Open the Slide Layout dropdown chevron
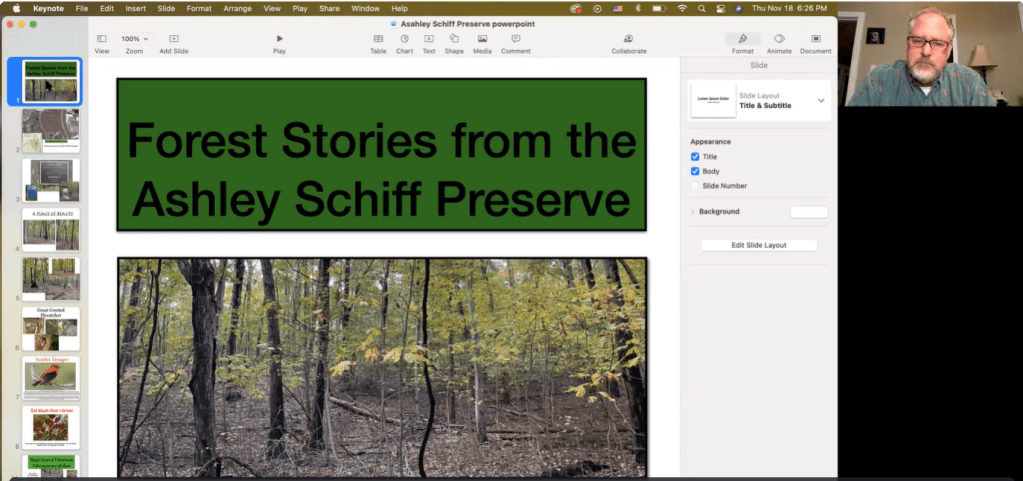The height and width of the screenshot is (481, 1023). click(821, 100)
